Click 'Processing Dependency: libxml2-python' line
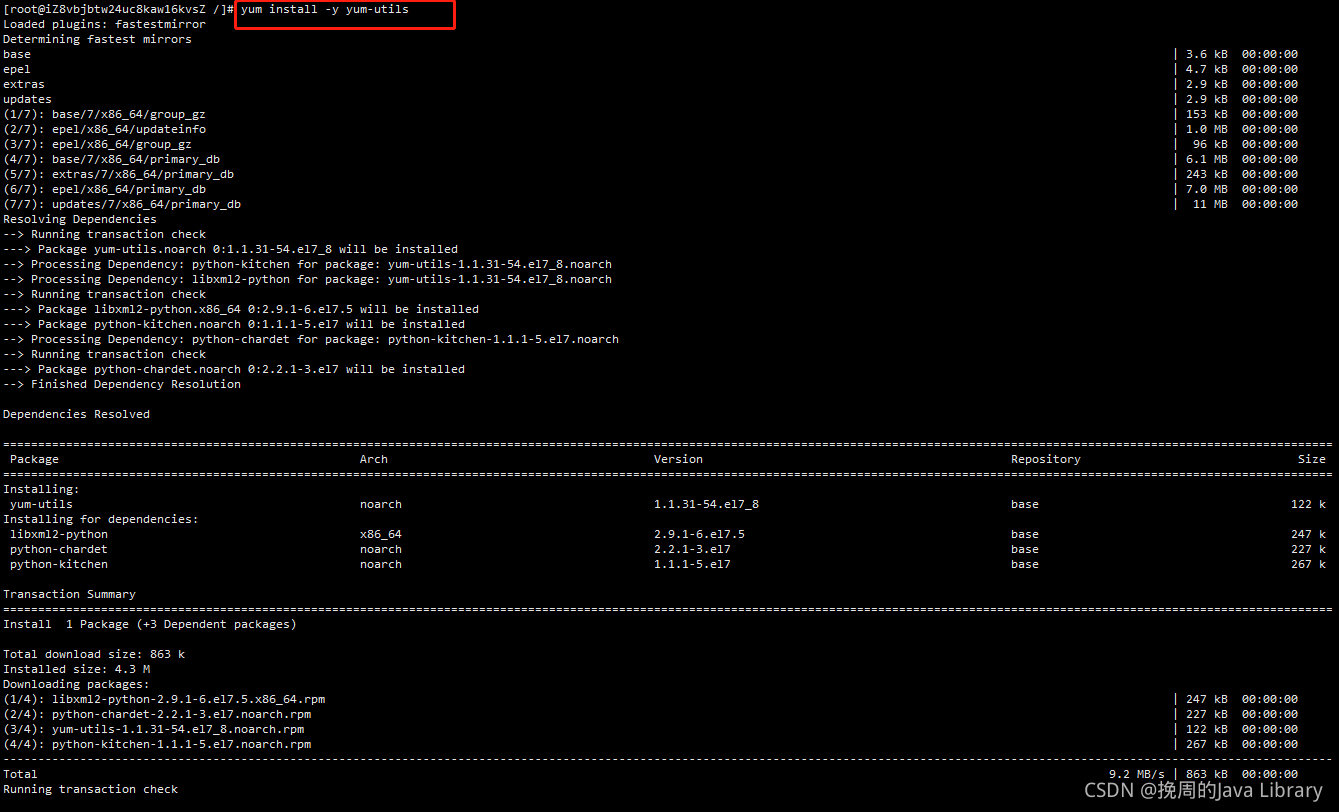 [x=307, y=279]
